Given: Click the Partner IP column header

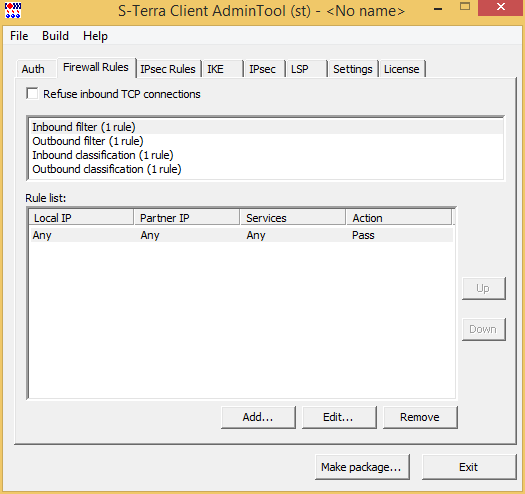Looking at the screenshot, I should 187,218.
